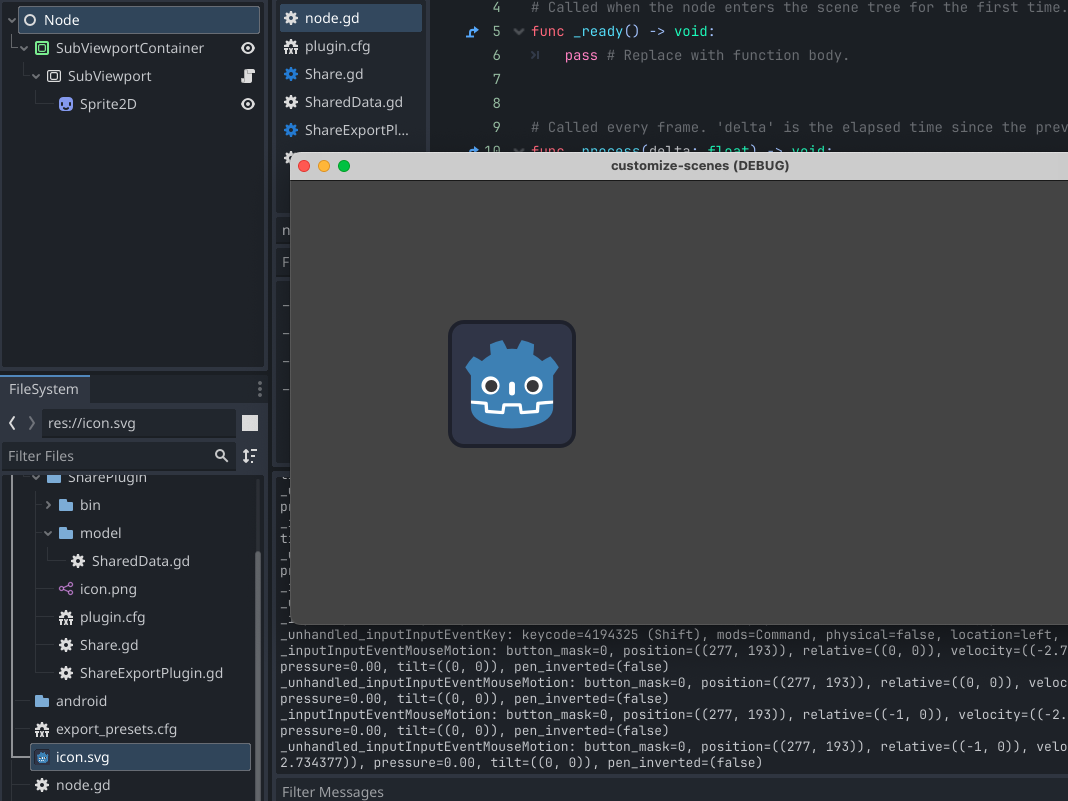Image resolution: width=1068 pixels, height=801 pixels.
Task: Click the blue gear icon beside ShareExportPl... script
Action: click(x=291, y=130)
